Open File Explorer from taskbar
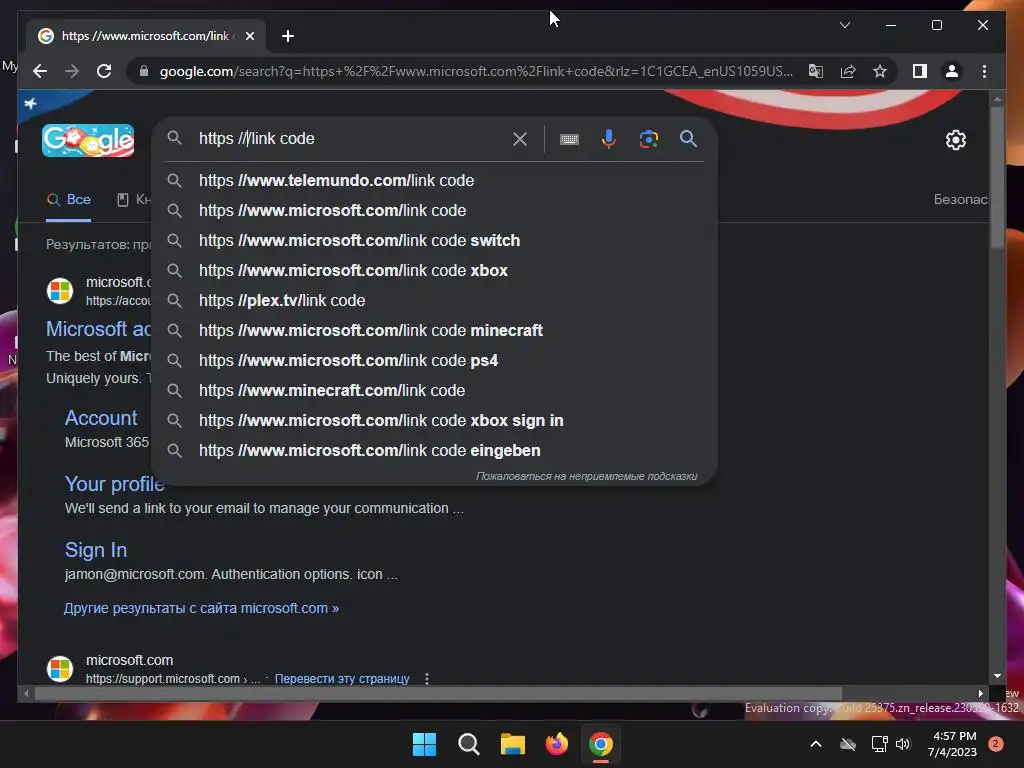Image resolution: width=1024 pixels, height=768 pixels. (513, 744)
